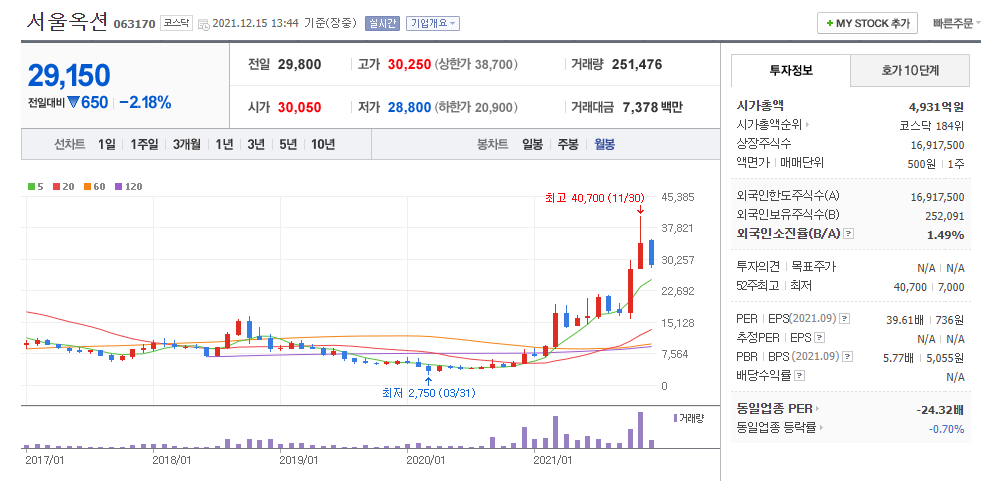Click the 저가 value 28,800
Image resolution: width=995 pixels, height=481 pixels.
coord(409,107)
